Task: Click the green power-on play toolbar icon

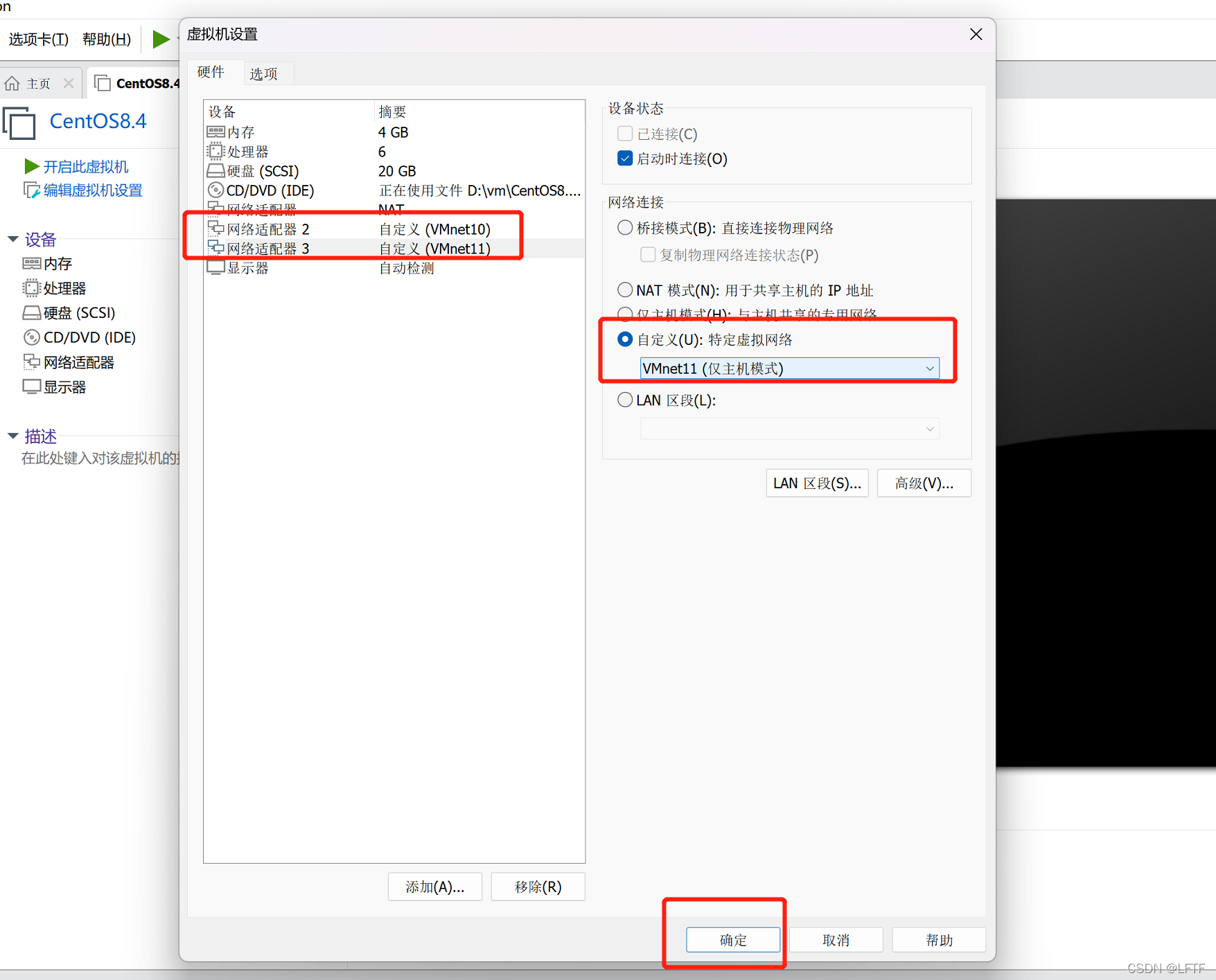Action: [160, 39]
